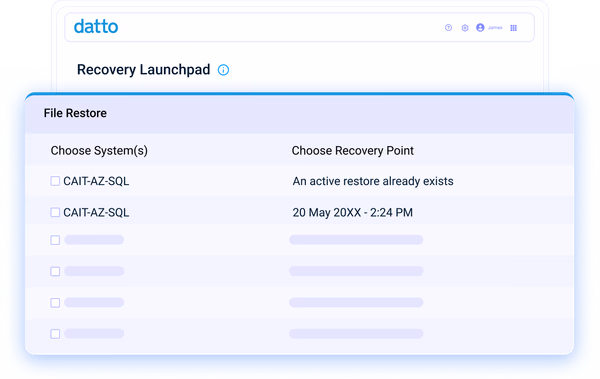The height and width of the screenshot is (379, 600).
Task: Click the James username label
Action: coord(495,28)
